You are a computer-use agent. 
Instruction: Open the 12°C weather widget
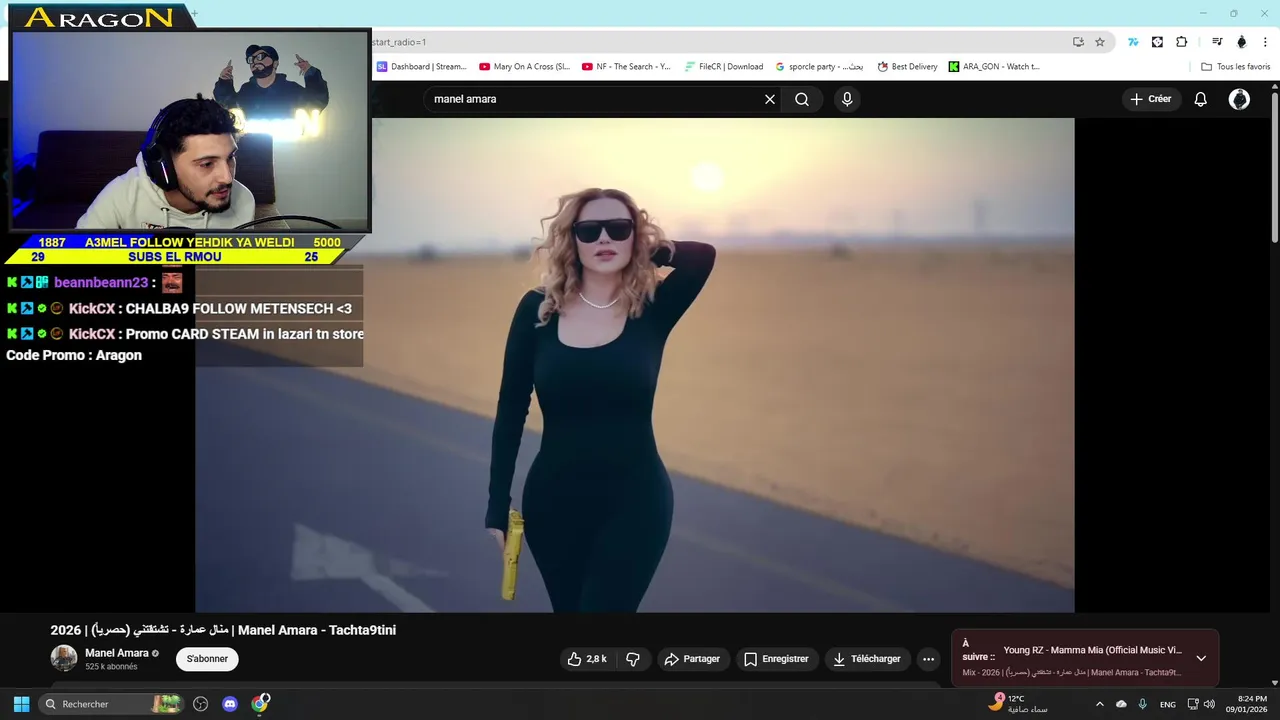pyautogui.click(x=1018, y=704)
